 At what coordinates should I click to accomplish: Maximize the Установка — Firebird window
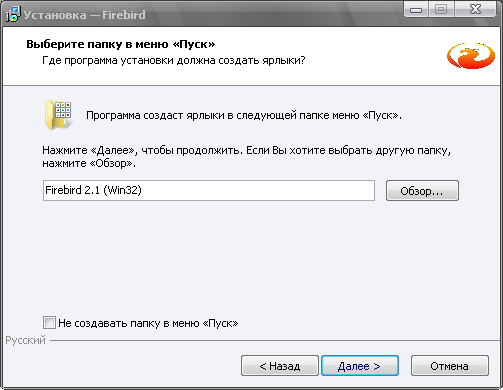[441, 9]
